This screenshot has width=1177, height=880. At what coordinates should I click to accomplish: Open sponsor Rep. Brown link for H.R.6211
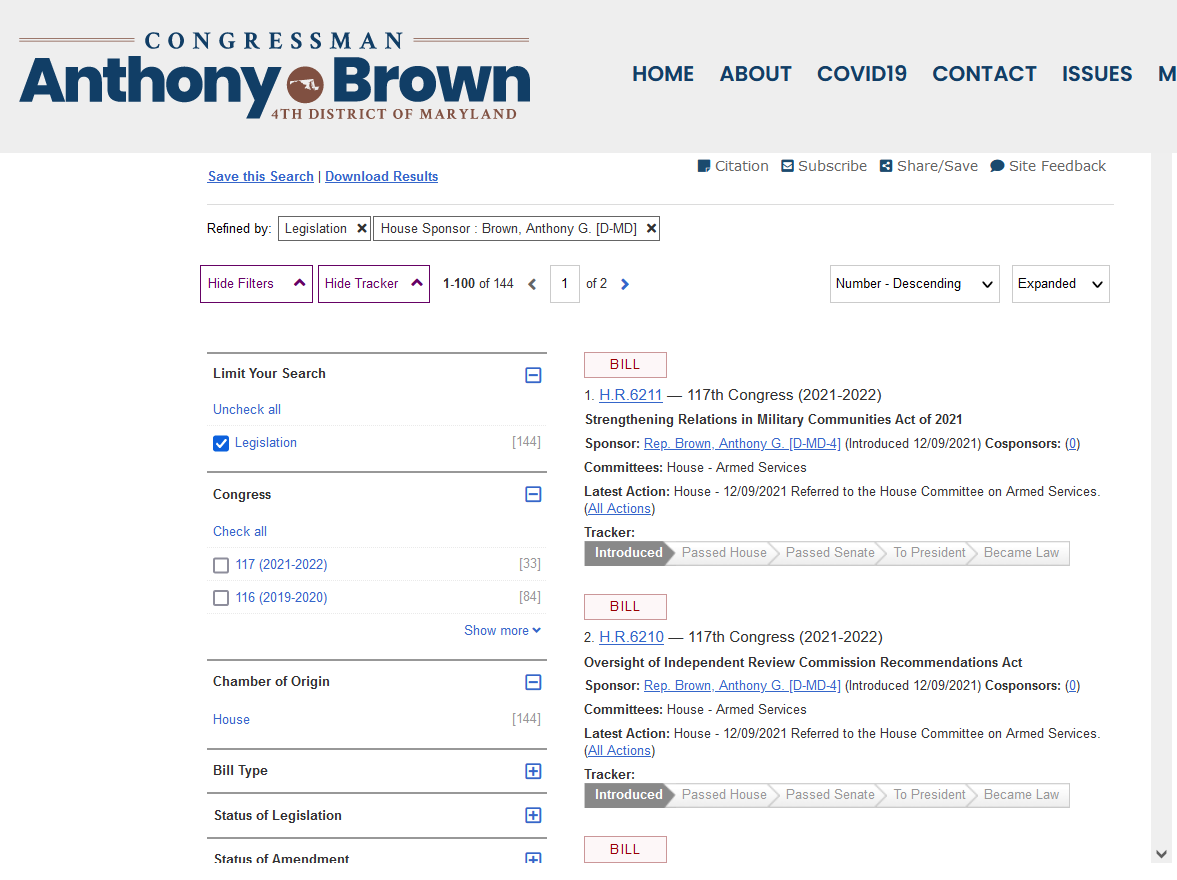[742, 444]
